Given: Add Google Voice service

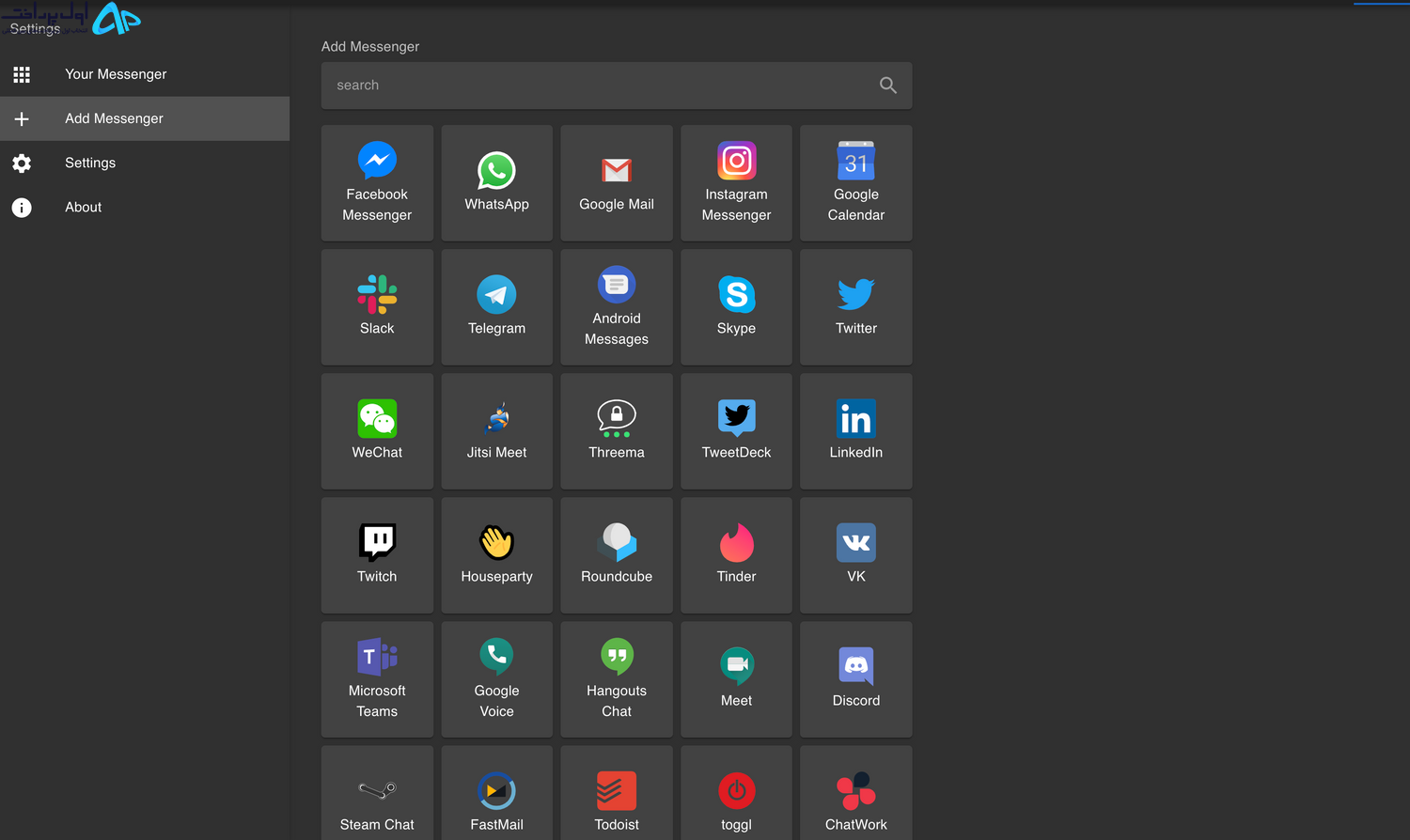Looking at the screenshot, I should click(x=496, y=679).
